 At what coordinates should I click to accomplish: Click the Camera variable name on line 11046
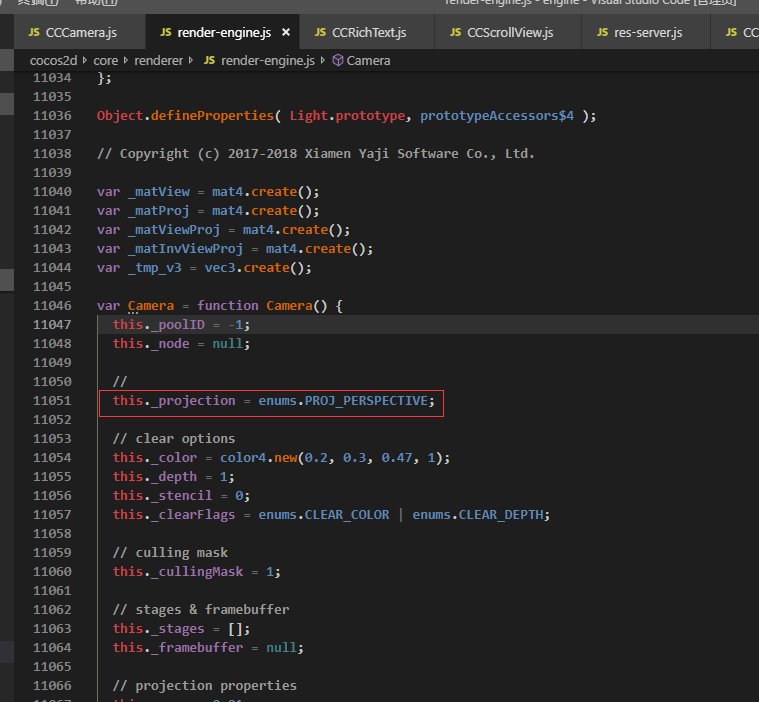(x=150, y=306)
